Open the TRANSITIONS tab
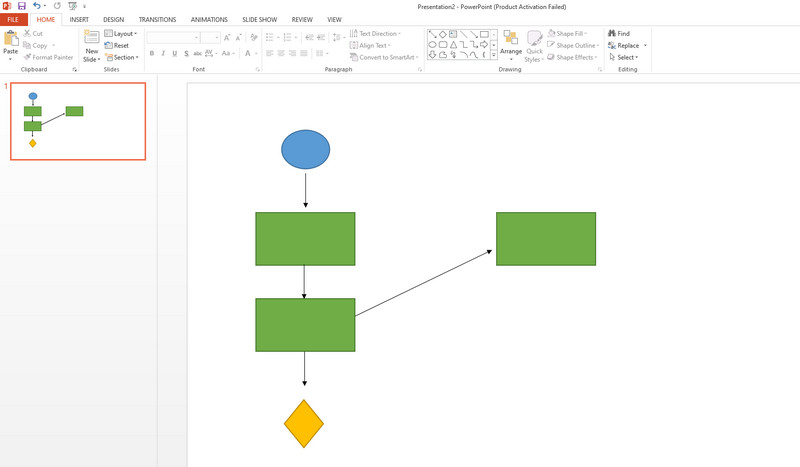 coord(157,19)
